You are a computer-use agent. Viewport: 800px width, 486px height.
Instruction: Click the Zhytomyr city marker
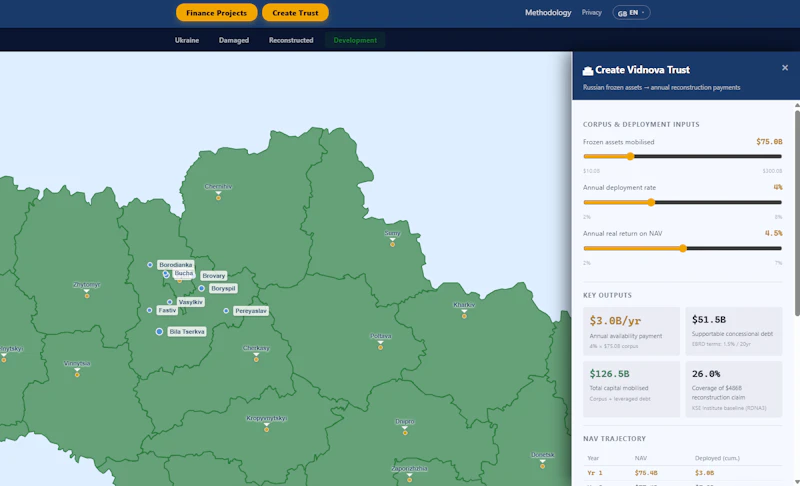[87, 296]
